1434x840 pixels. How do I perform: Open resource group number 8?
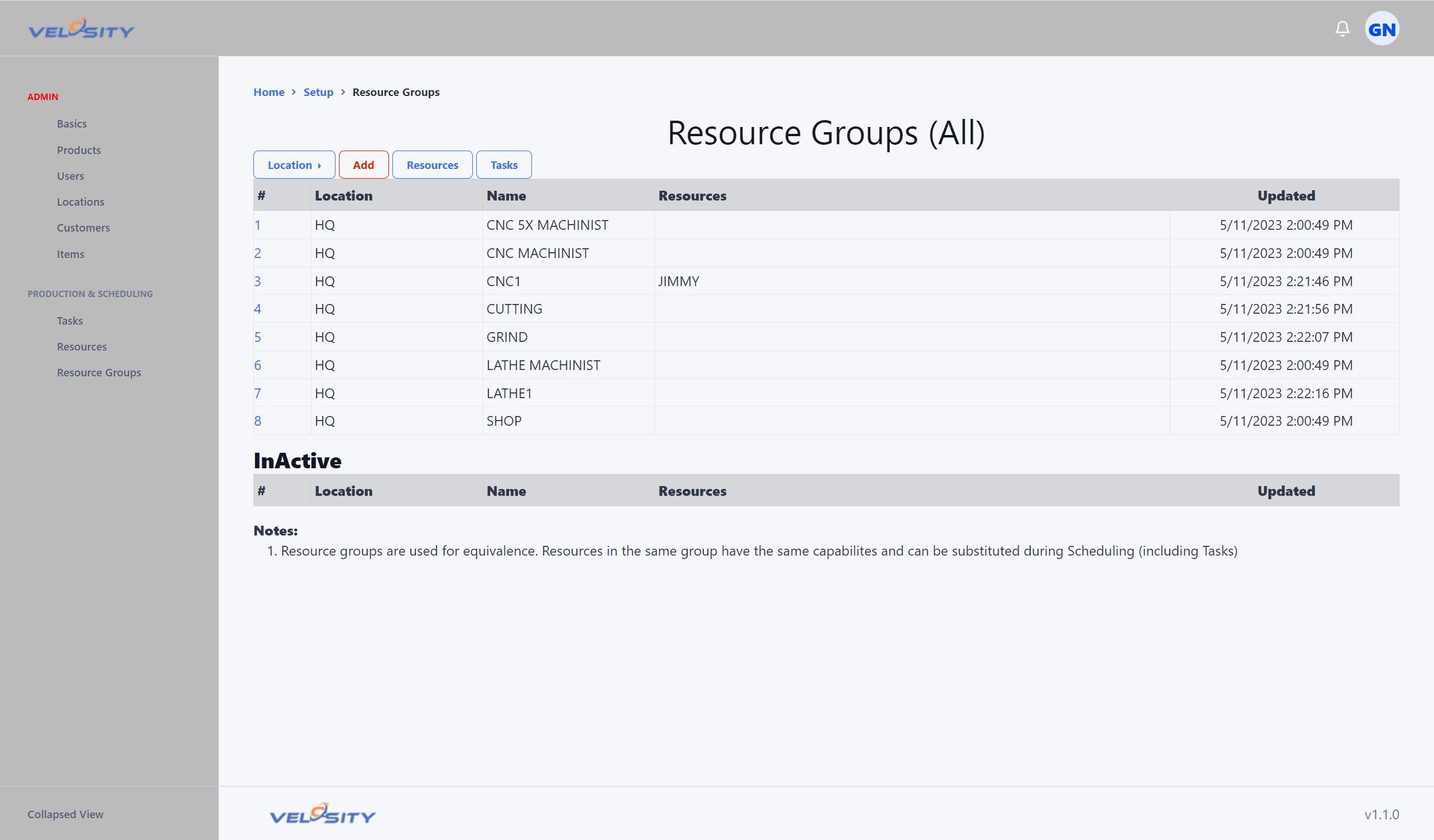pos(257,421)
